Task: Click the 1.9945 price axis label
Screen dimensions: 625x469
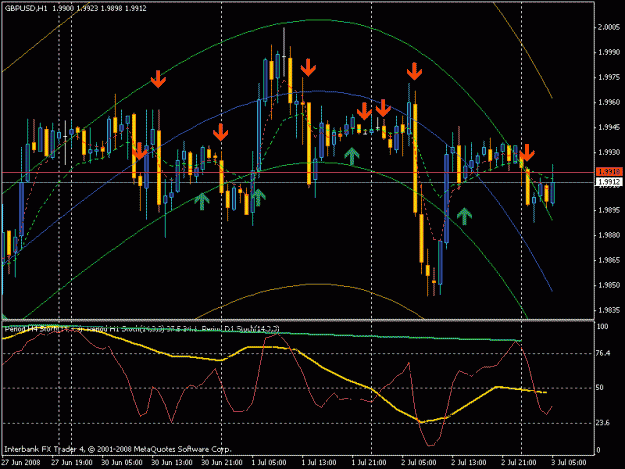Action: 609,128
